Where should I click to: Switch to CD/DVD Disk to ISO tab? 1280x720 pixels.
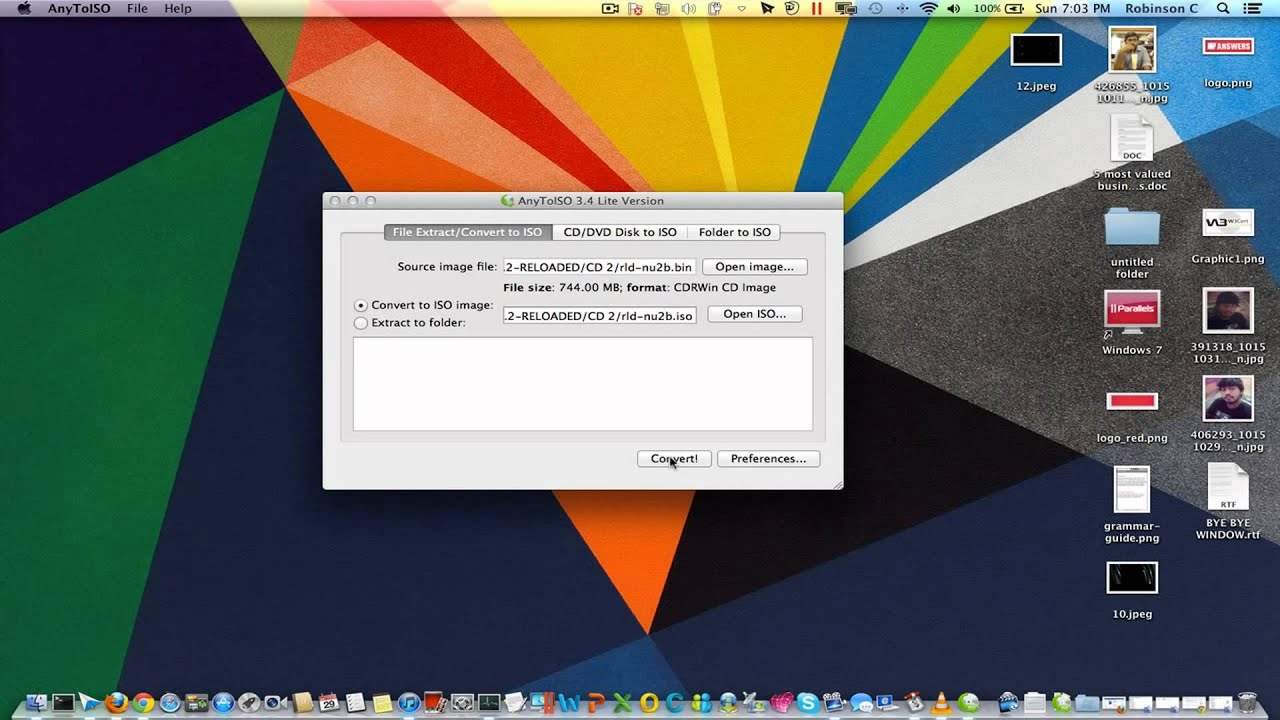point(620,232)
